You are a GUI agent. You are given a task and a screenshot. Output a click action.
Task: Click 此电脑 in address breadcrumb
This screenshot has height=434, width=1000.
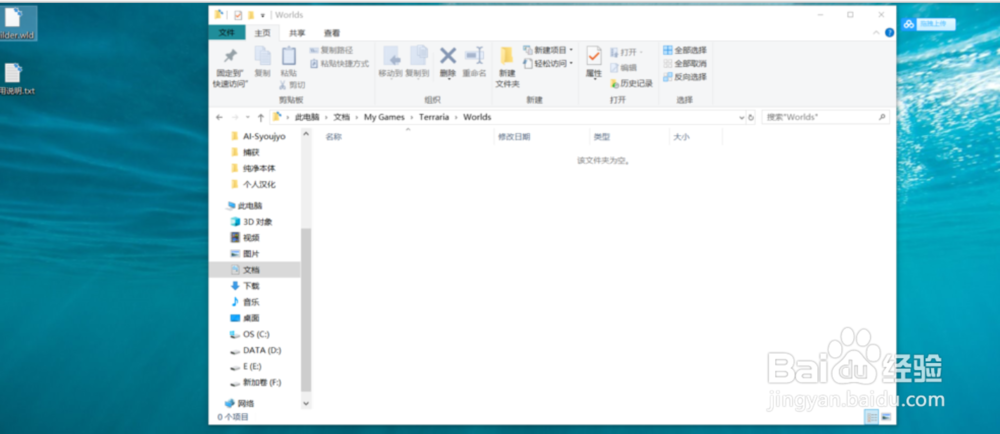click(305, 117)
